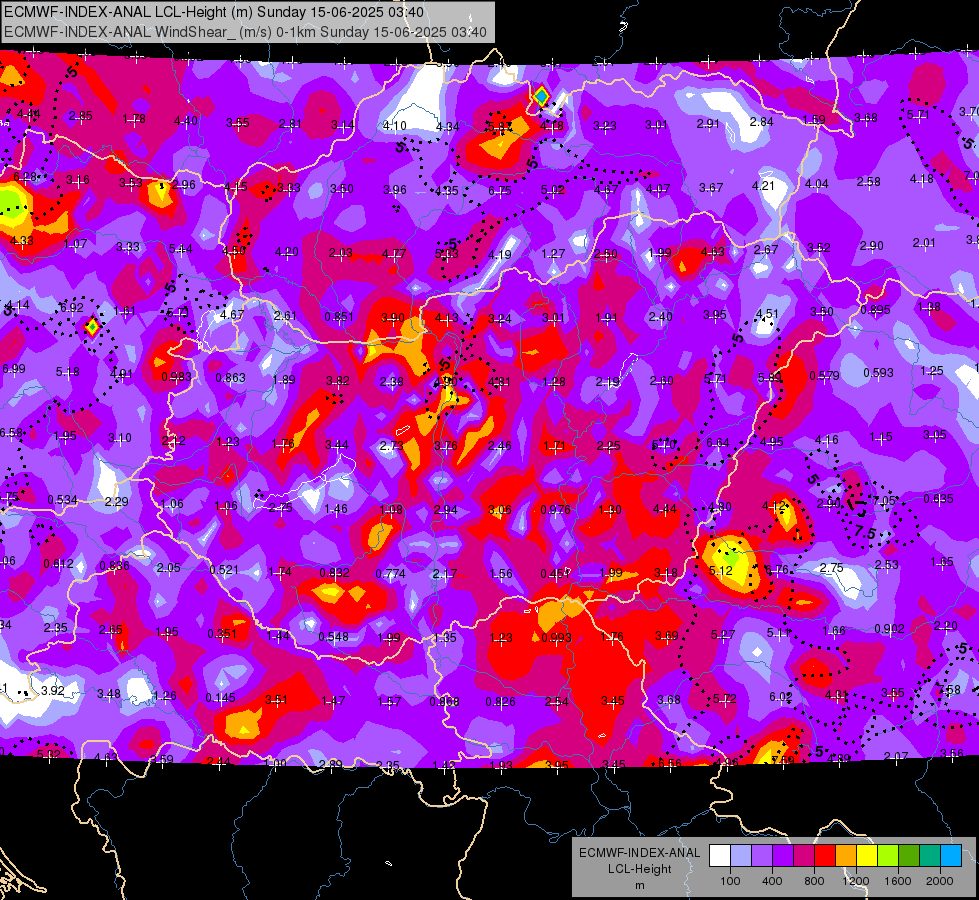Click the wind shear value '0.868'
Screen dimensions: 979x900
[445, 701]
